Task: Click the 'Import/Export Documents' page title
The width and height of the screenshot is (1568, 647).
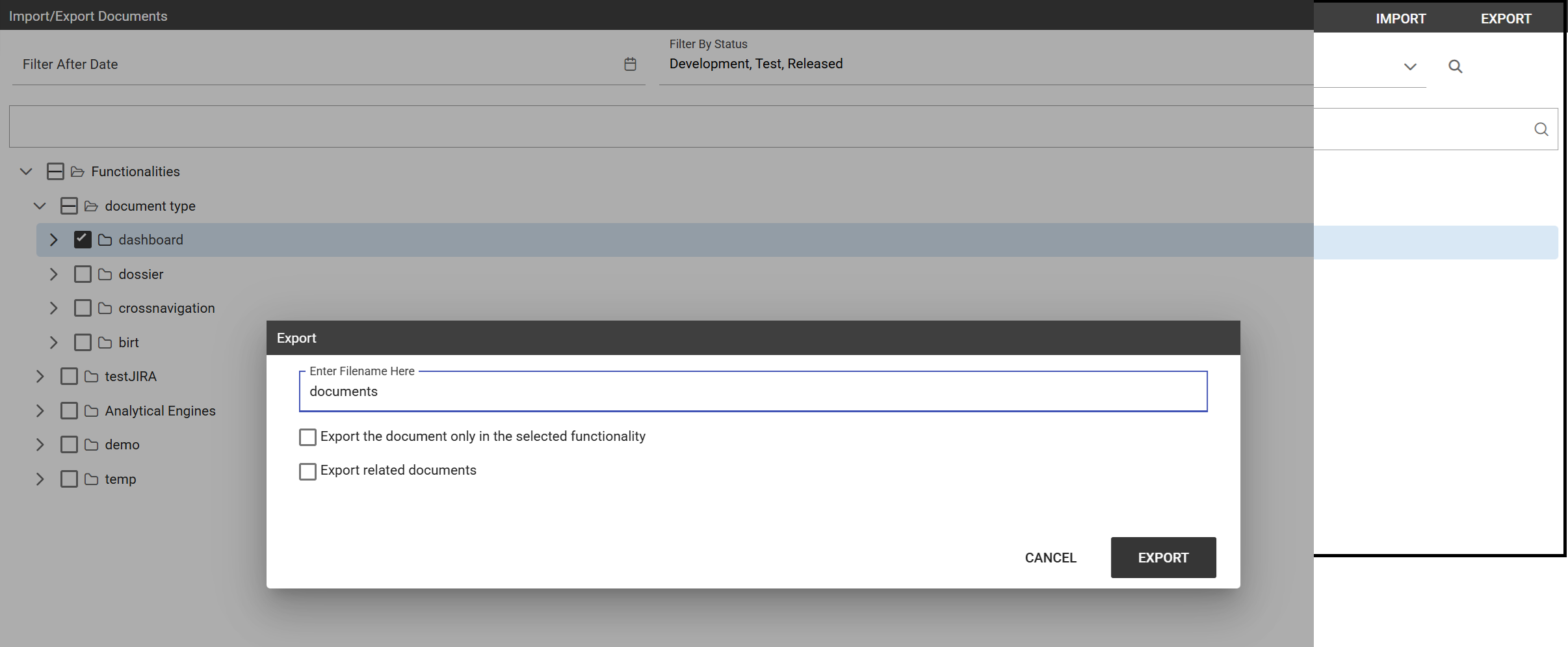Action: pyautogui.click(x=88, y=16)
